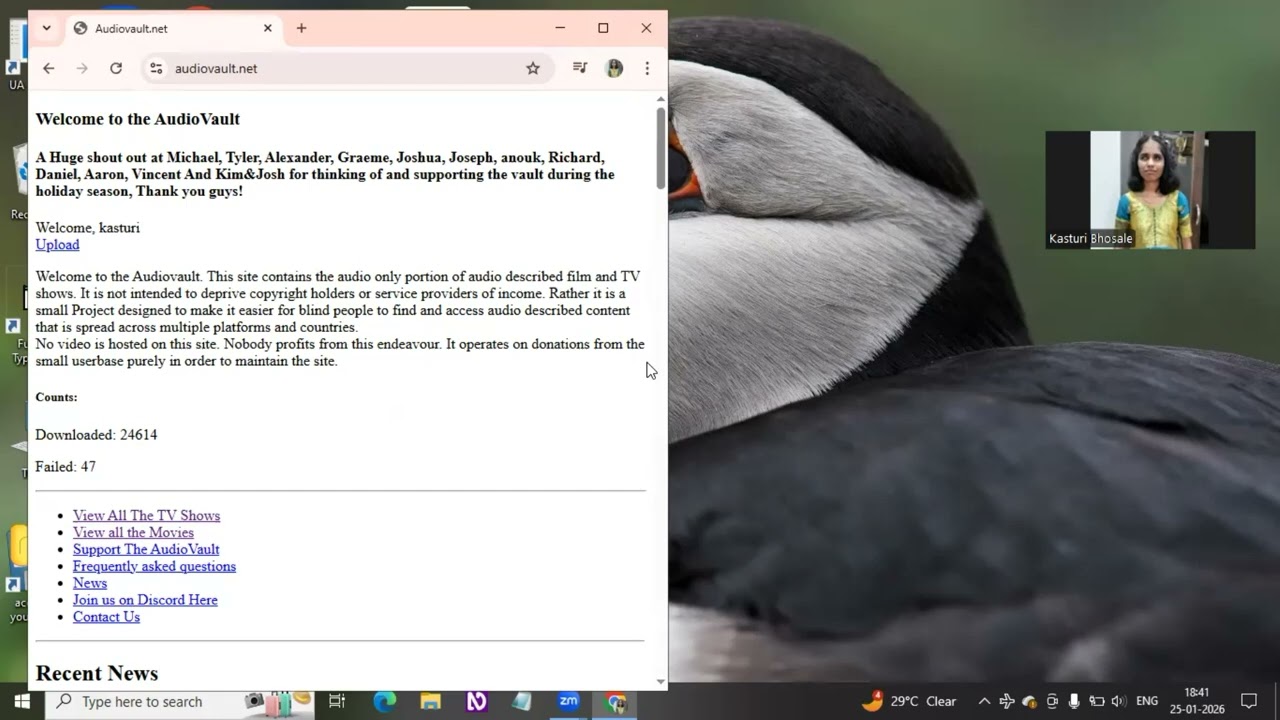Go back using the browser back arrow
This screenshot has width=1280, height=720.
click(48, 68)
